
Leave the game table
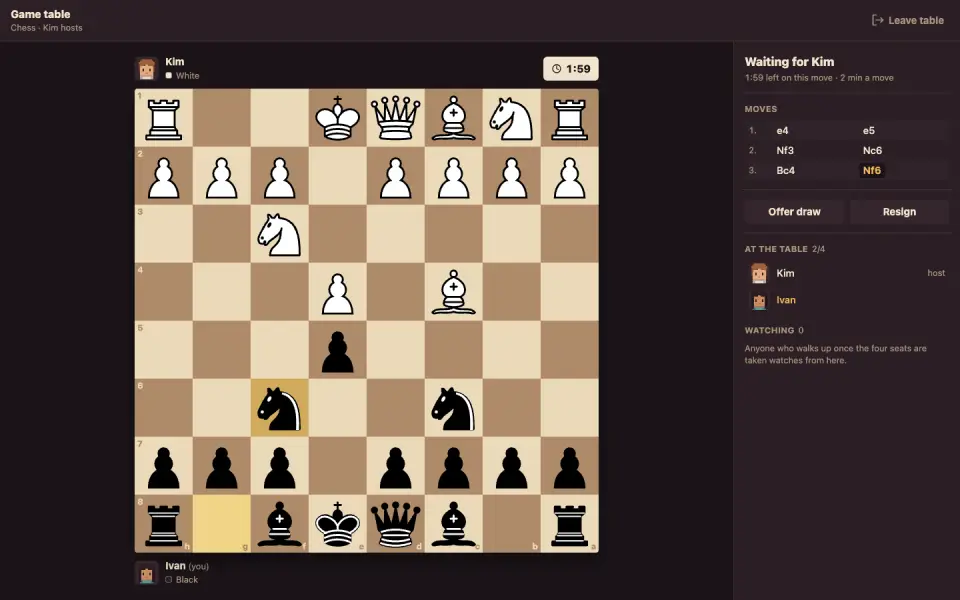click(x=907, y=20)
